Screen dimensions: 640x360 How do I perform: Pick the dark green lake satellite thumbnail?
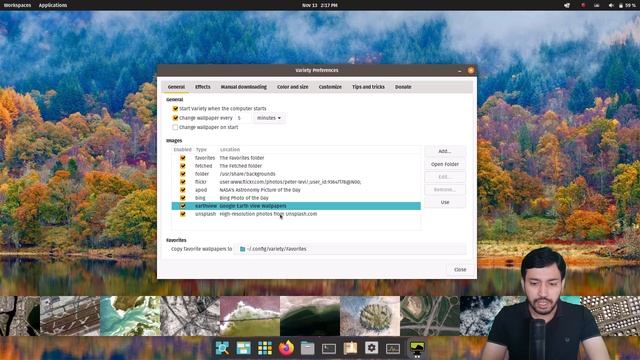pyautogui.click(x=310, y=316)
